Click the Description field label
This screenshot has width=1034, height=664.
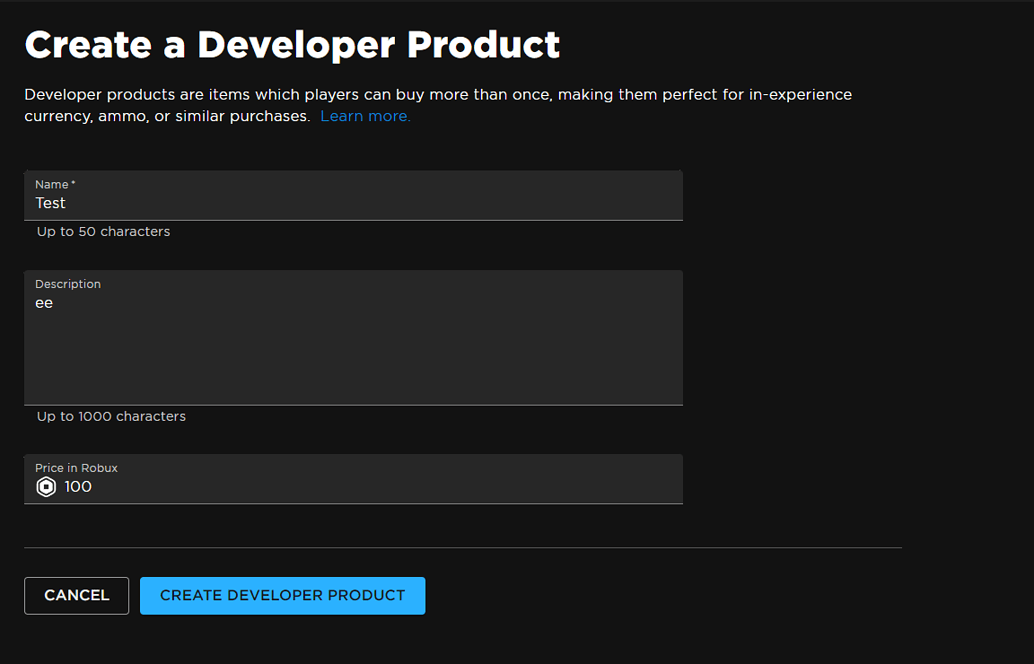coord(68,284)
